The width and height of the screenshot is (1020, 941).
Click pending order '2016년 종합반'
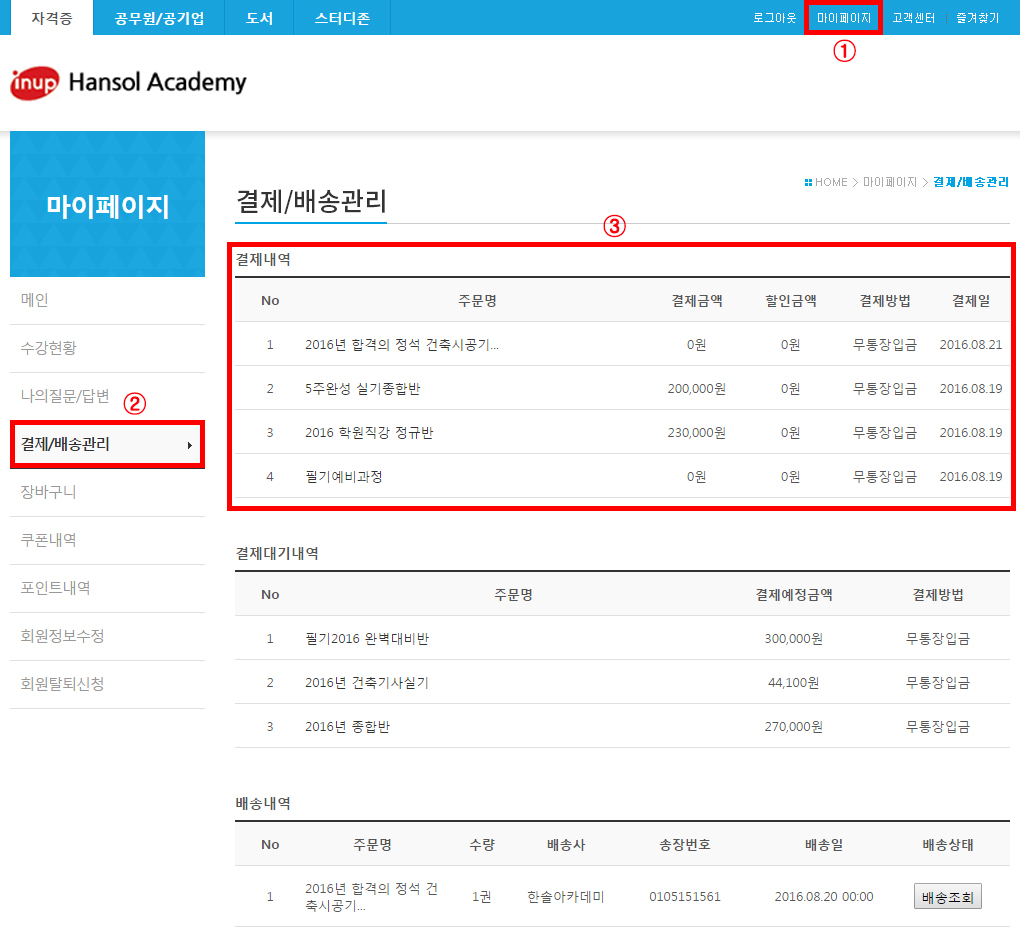tap(347, 727)
